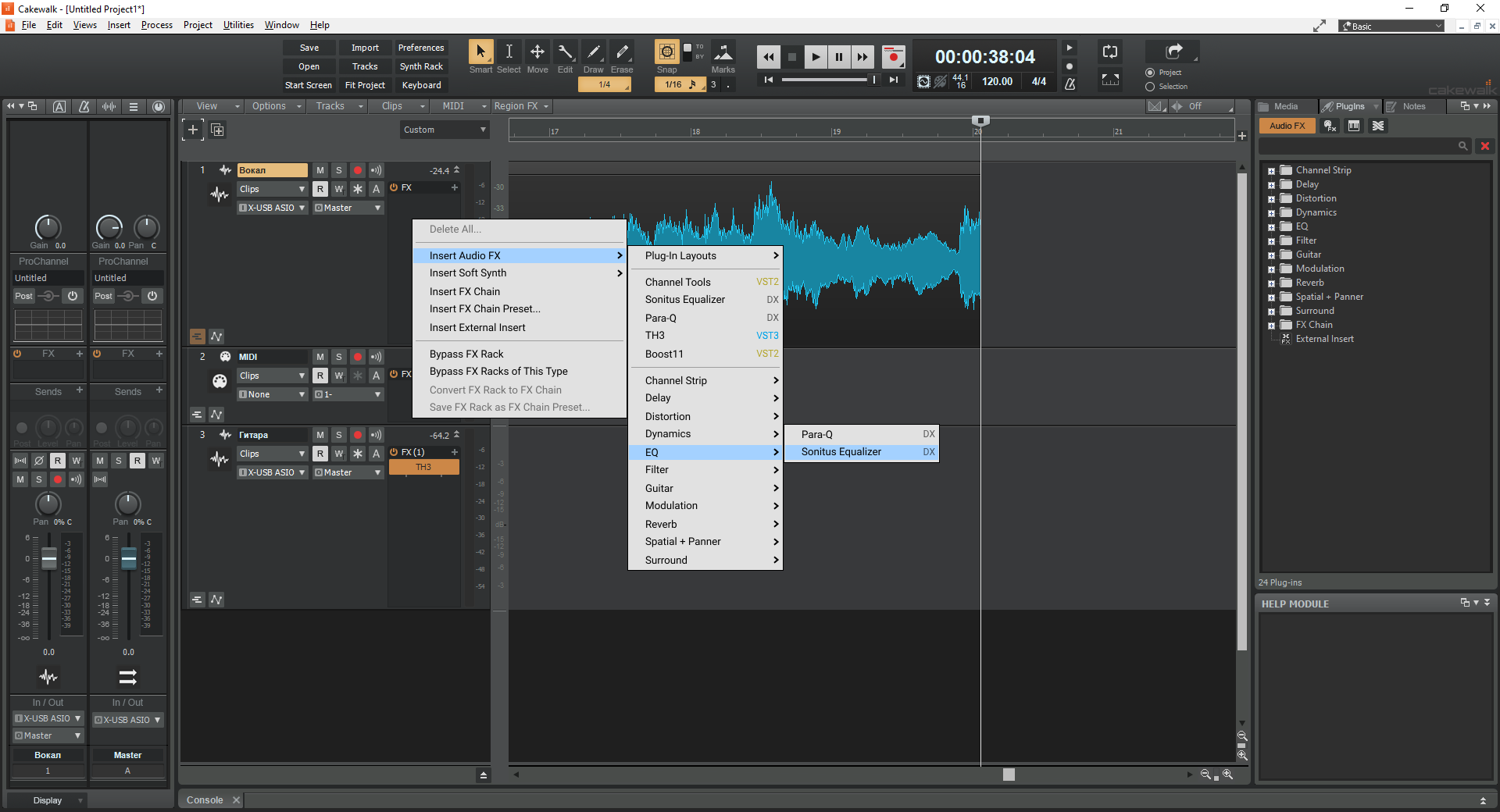Solo the Гитара track

339,435
